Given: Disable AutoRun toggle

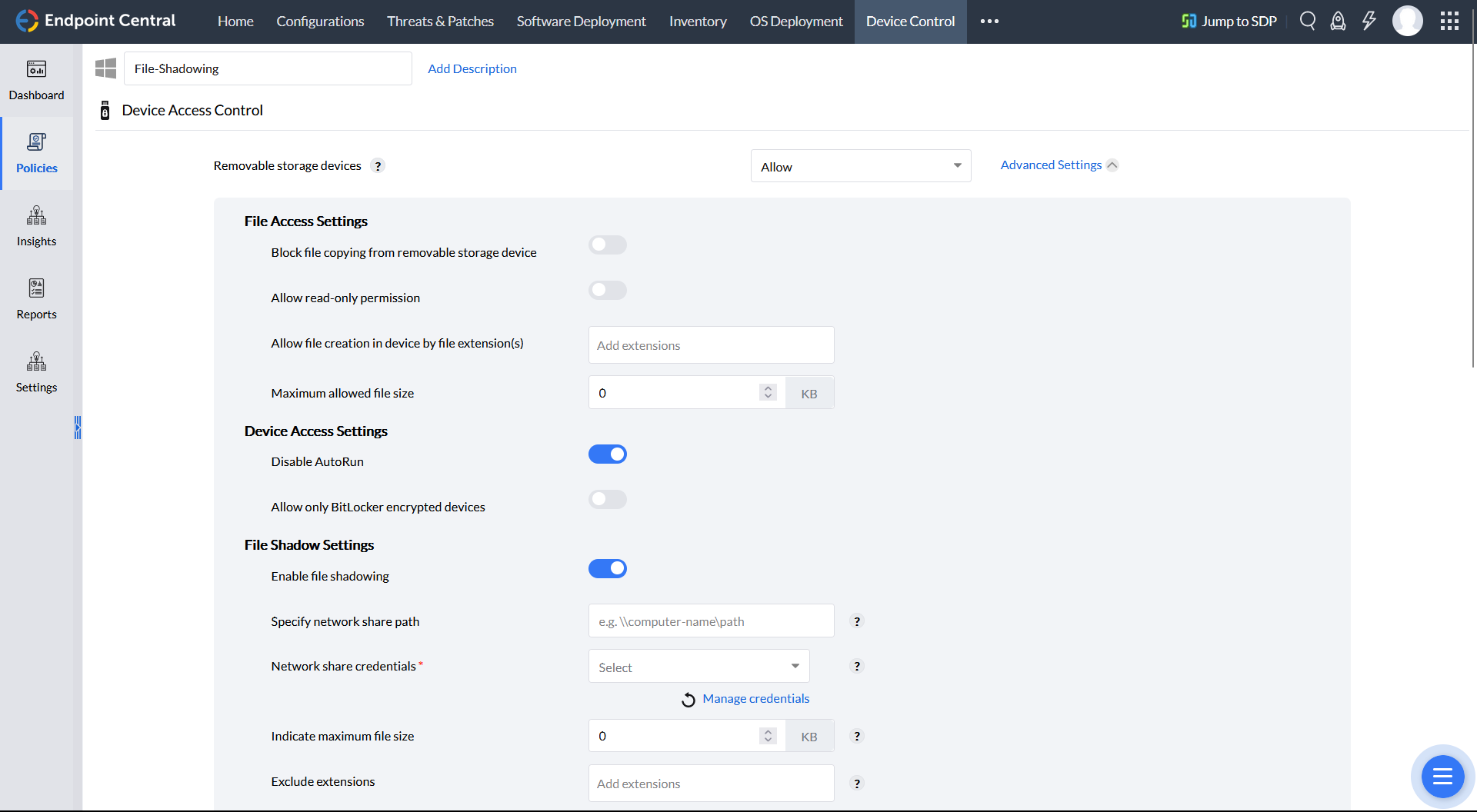Looking at the screenshot, I should pyautogui.click(x=608, y=454).
